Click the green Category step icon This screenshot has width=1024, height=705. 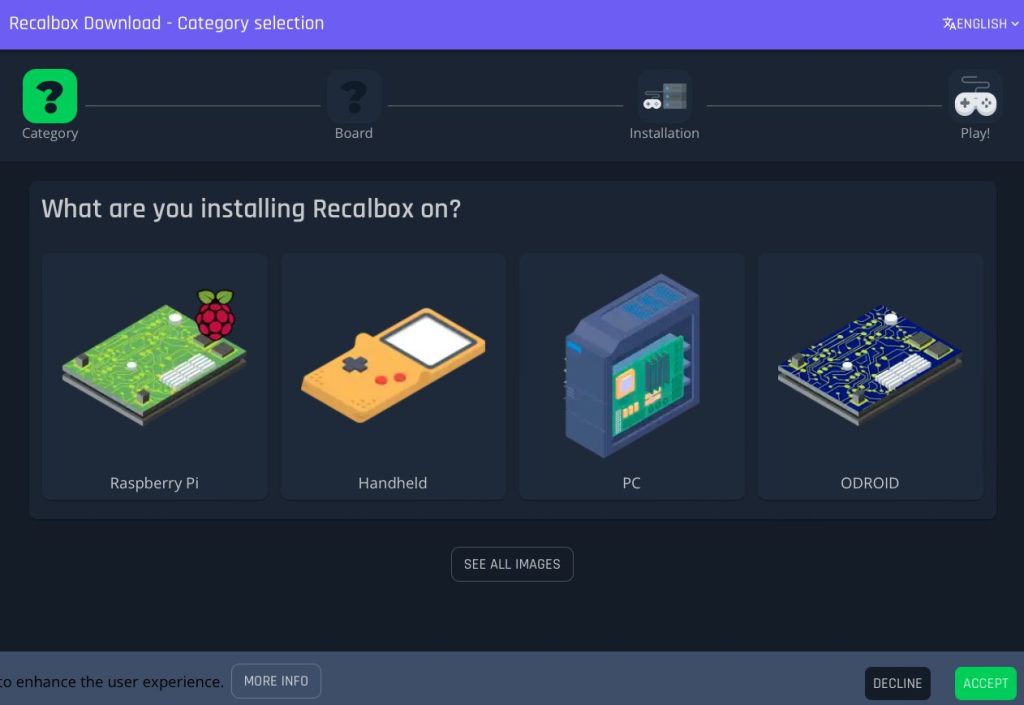50,96
